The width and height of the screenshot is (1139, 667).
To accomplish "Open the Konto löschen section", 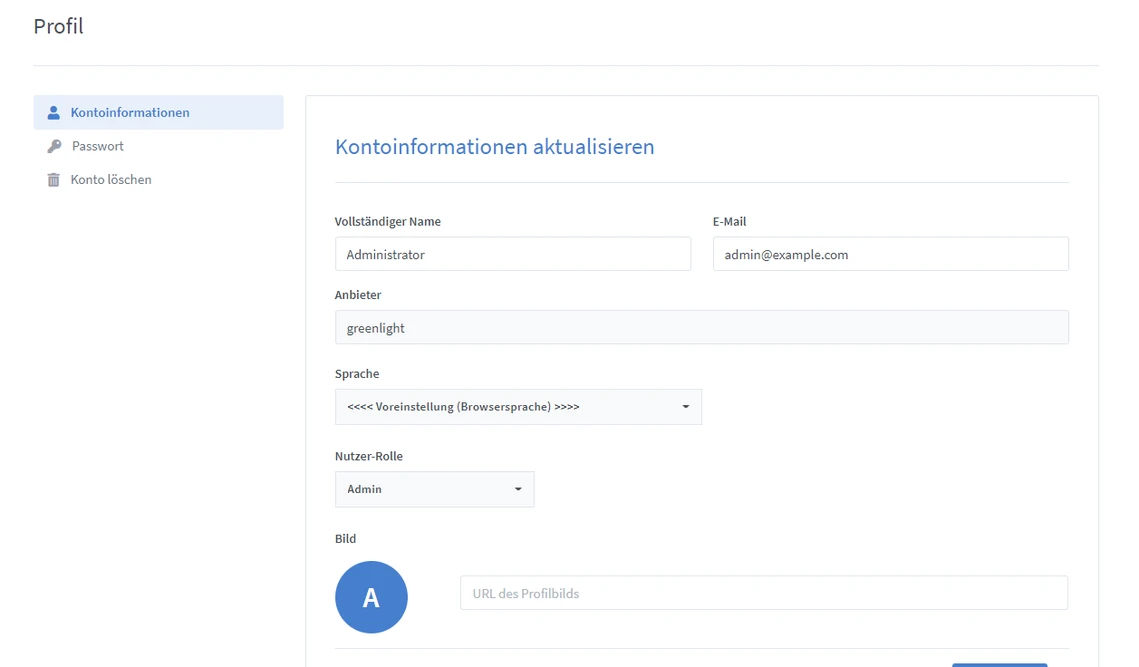I will 111,180.
